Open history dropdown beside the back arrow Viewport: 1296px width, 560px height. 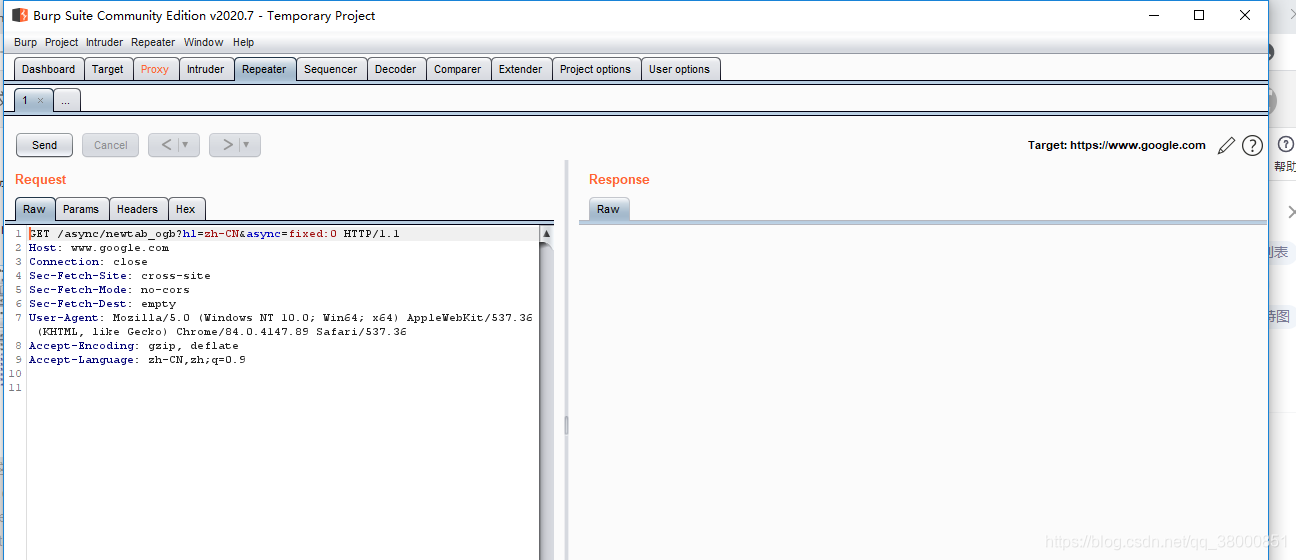click(x=186, y=145)
